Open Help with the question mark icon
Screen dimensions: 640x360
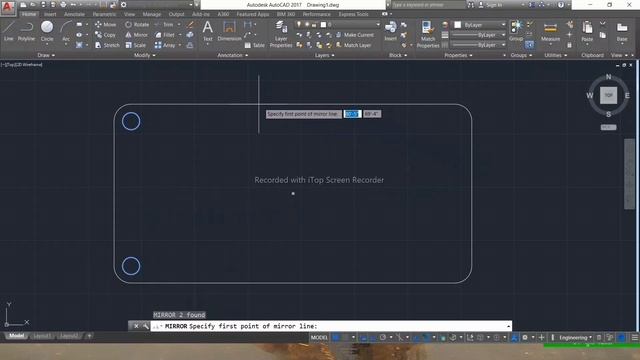click(x=561, y=5)
